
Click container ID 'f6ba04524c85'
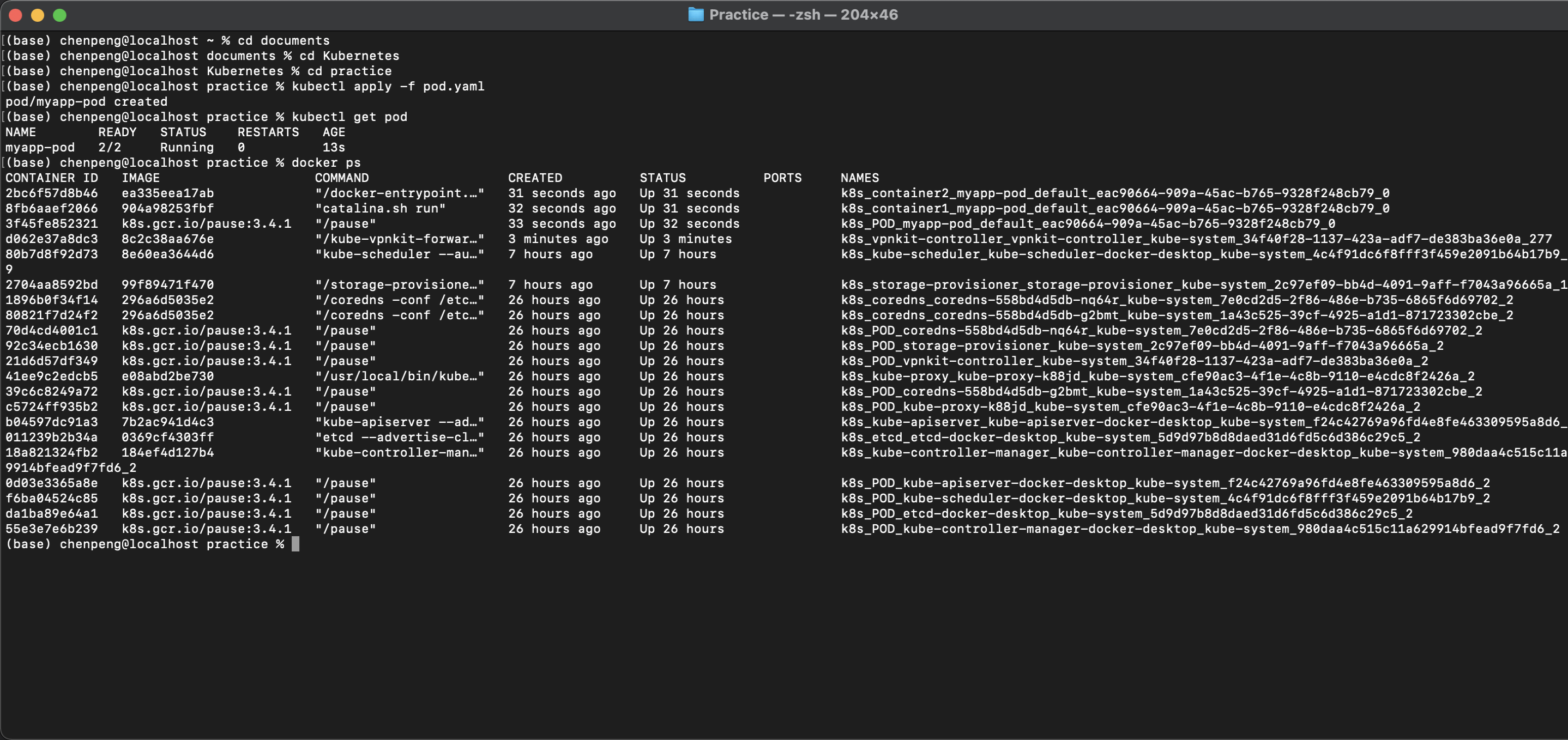coord(52,498)
